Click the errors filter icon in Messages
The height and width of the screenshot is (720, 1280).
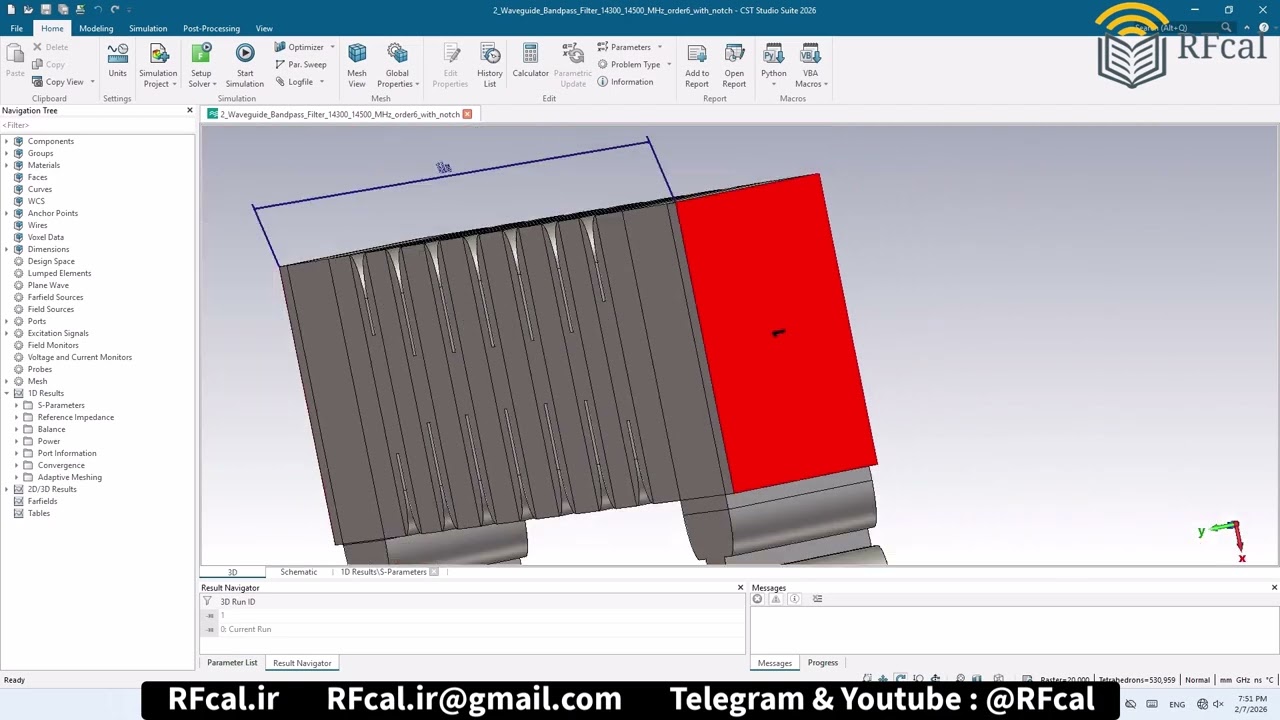coord(757,599)
